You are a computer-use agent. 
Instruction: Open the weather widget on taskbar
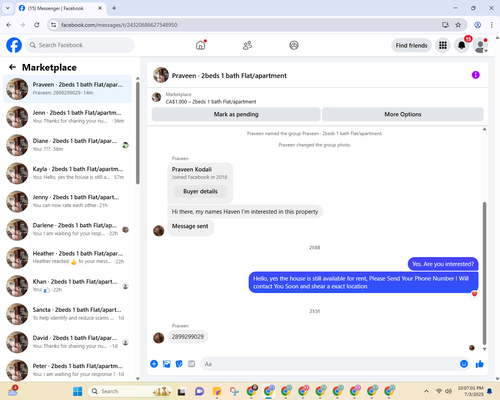point(13,391)
